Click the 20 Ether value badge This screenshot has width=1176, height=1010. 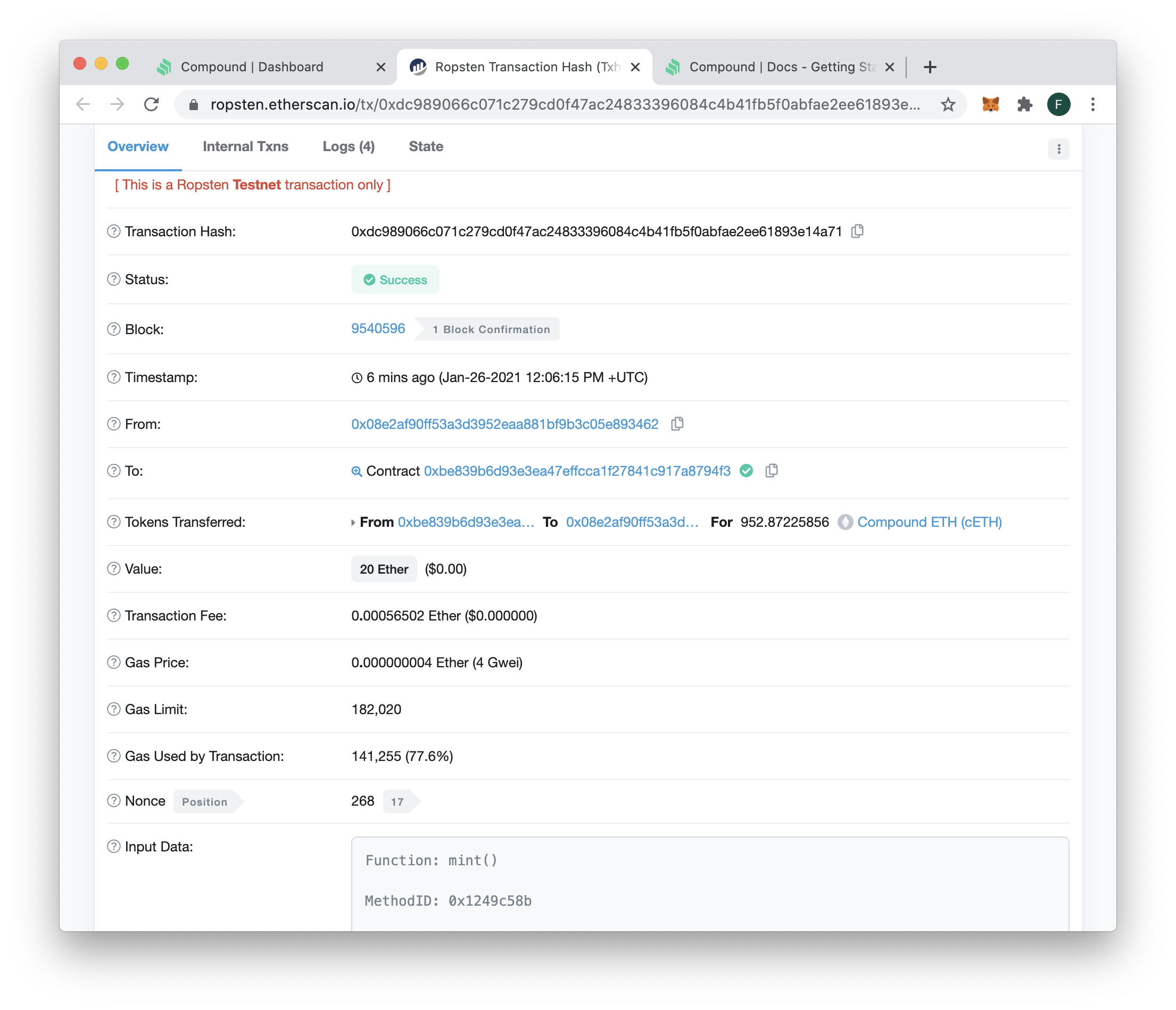(x=384, y=569)
